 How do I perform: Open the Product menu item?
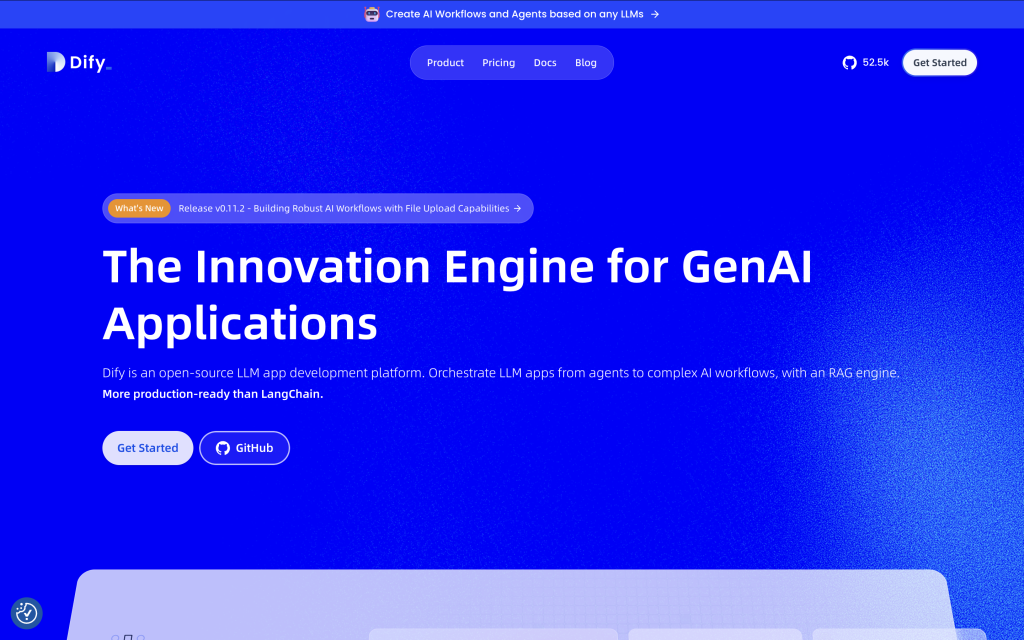point(445,62)
